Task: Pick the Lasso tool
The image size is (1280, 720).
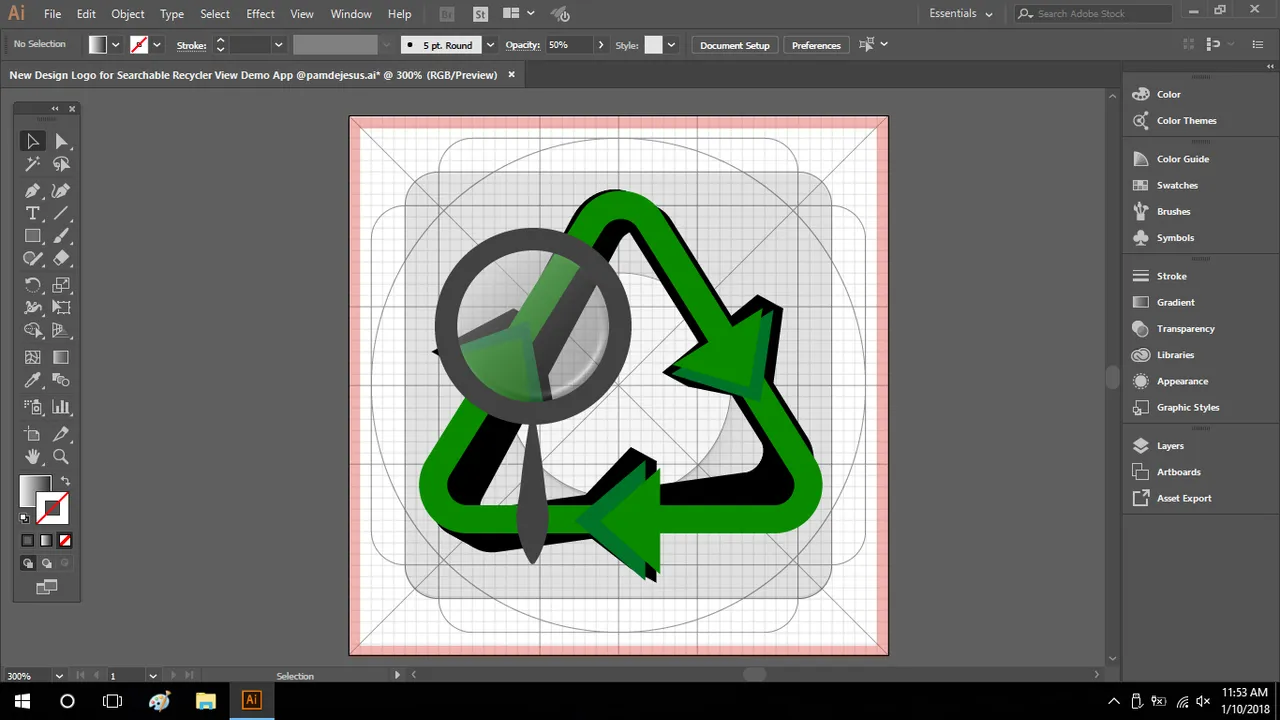Action: (x=61, y=164)
